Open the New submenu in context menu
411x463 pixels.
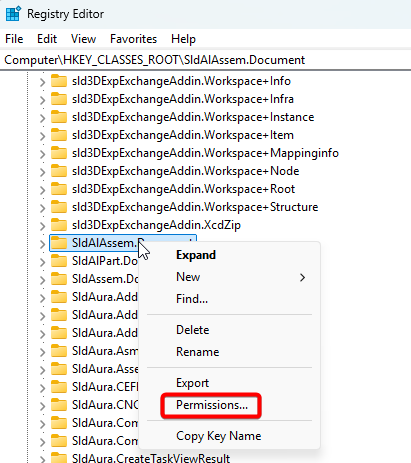[x=188, y=277]
